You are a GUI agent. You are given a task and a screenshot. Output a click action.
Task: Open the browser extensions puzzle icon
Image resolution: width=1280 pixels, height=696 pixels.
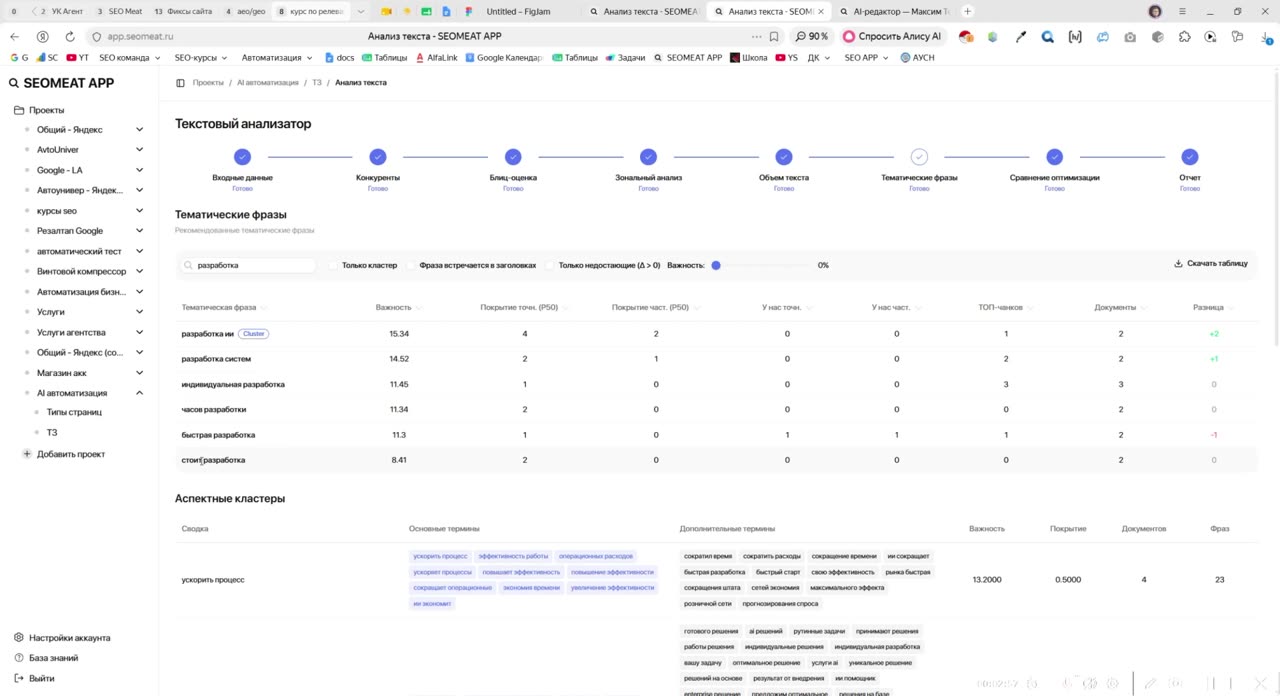(1184, 37)
